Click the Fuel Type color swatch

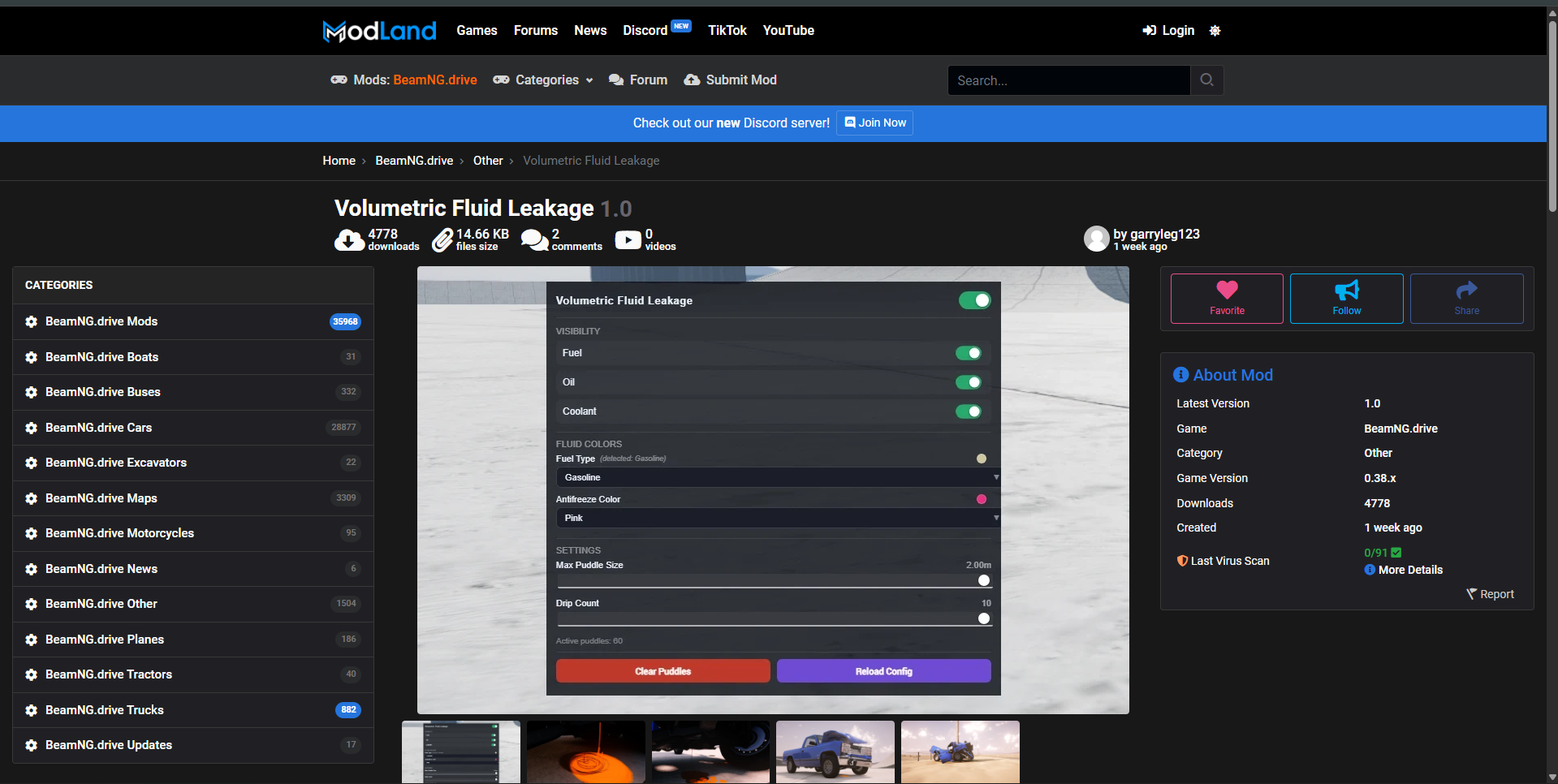coord(982,459)
